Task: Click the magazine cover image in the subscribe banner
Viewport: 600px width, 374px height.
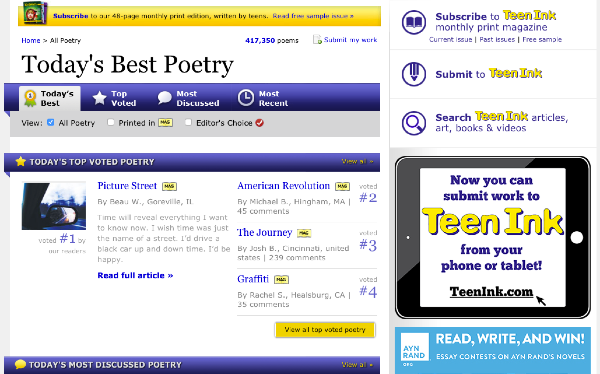Action: point(35,13)
